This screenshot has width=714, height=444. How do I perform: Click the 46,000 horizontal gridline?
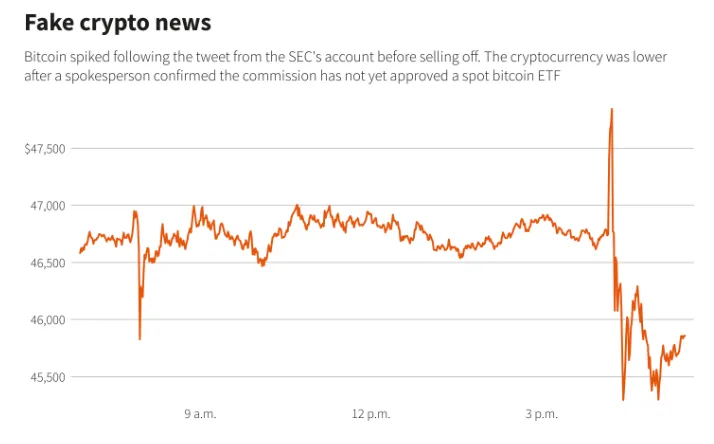click(382, 320)
